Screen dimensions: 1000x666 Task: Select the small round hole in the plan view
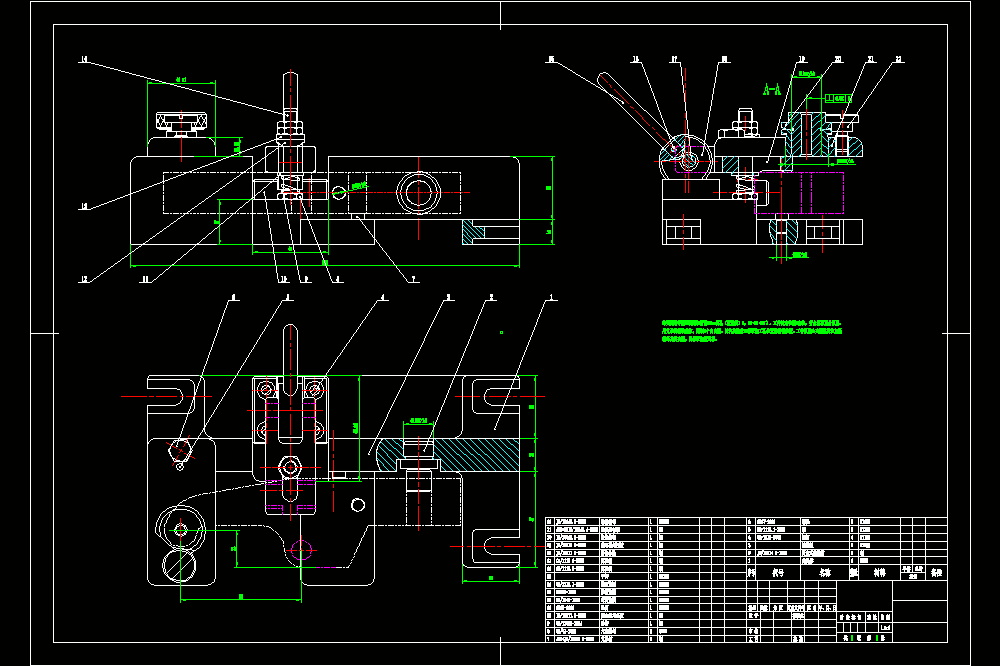pyautogui.click(x=358, y=505)
